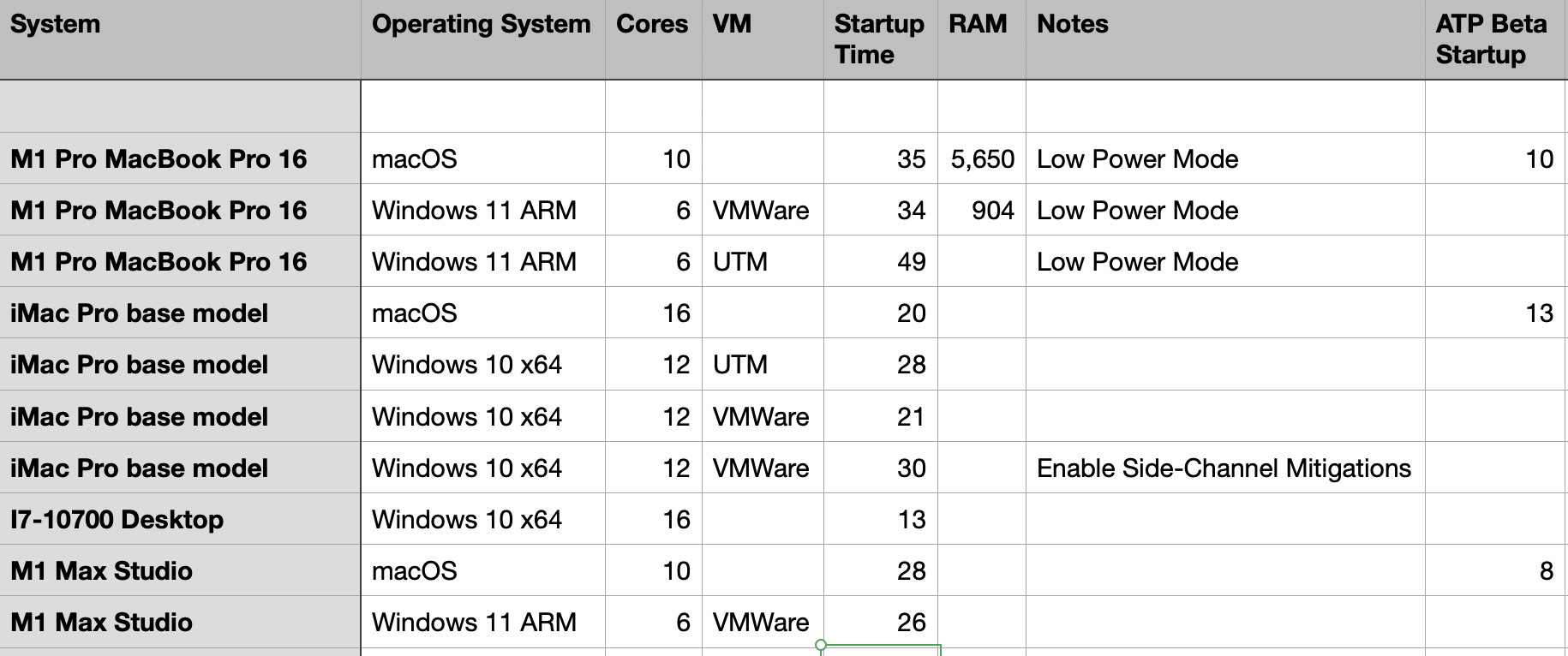Click macOS cell in M1 Max Studio row

click(x=483, y=570)
